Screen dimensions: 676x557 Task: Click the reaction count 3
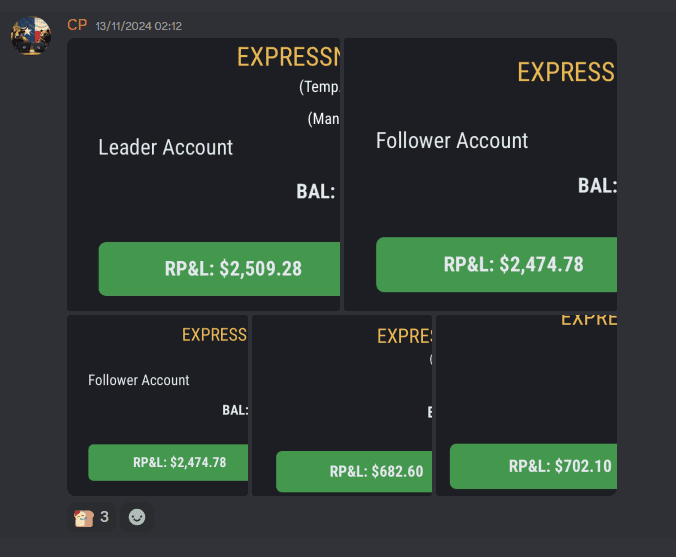[104, 516]
